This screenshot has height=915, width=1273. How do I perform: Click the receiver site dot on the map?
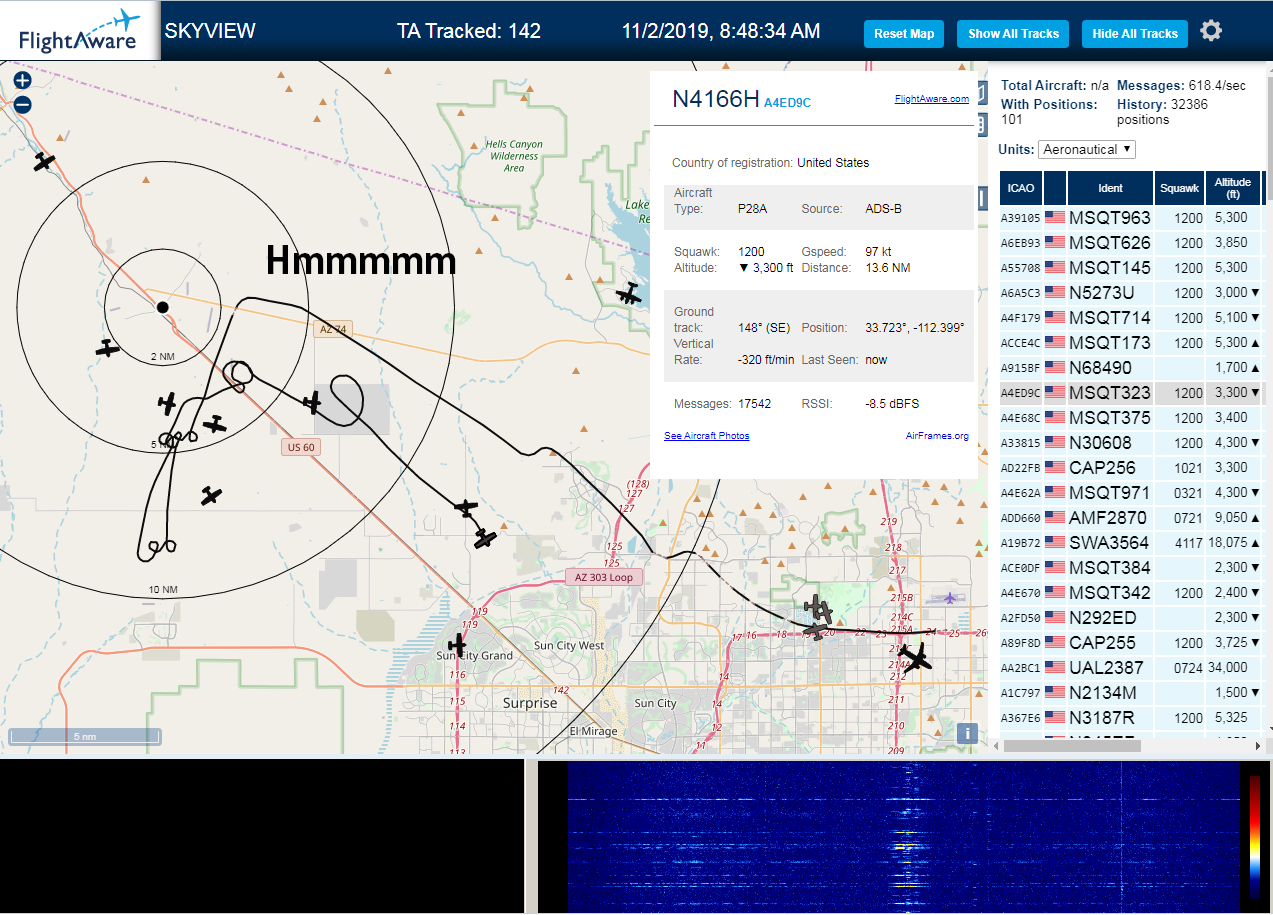tap(162, 307)
